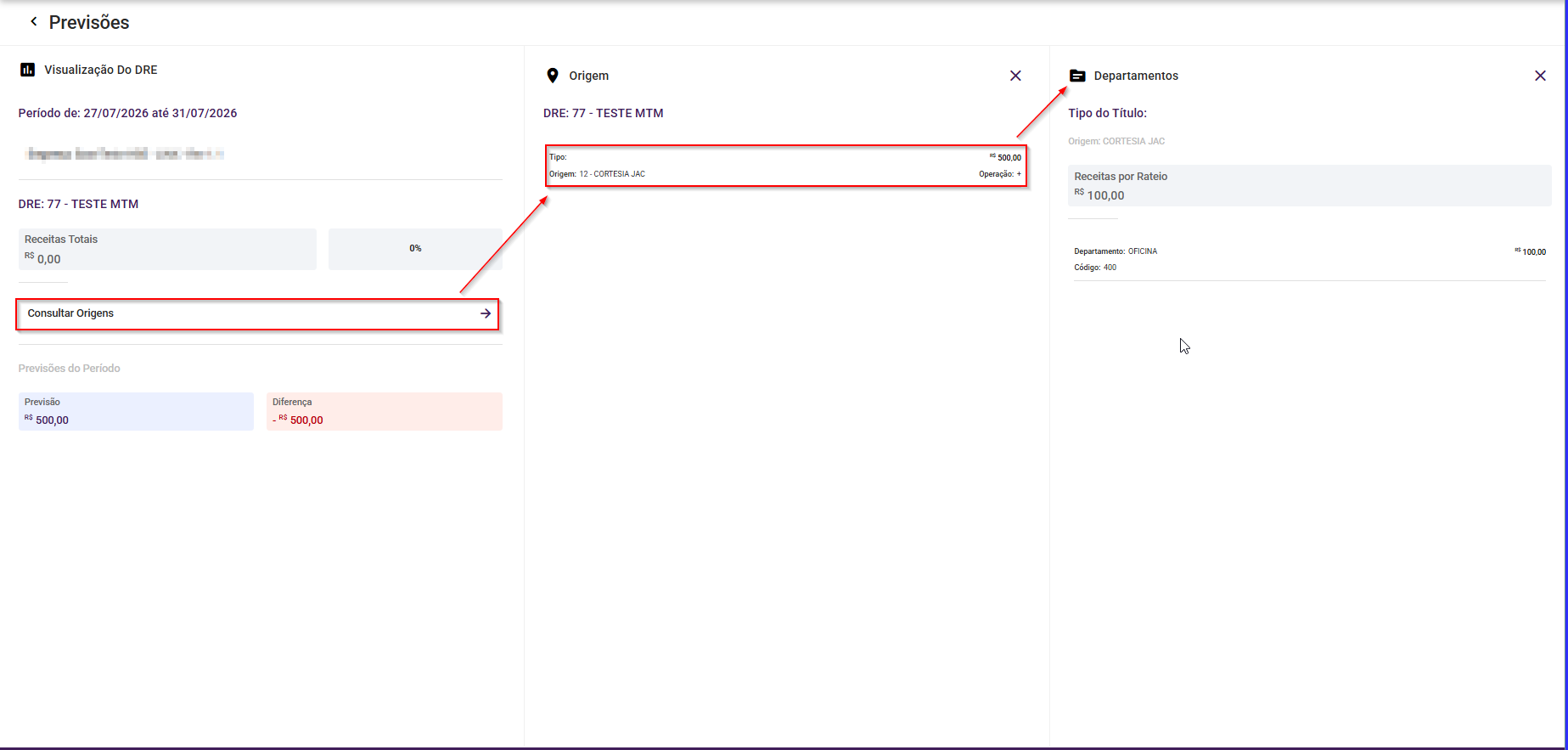
Task: Click the R$ 500,00 amount in origin entry
Action: click(x=1005, y=157)
